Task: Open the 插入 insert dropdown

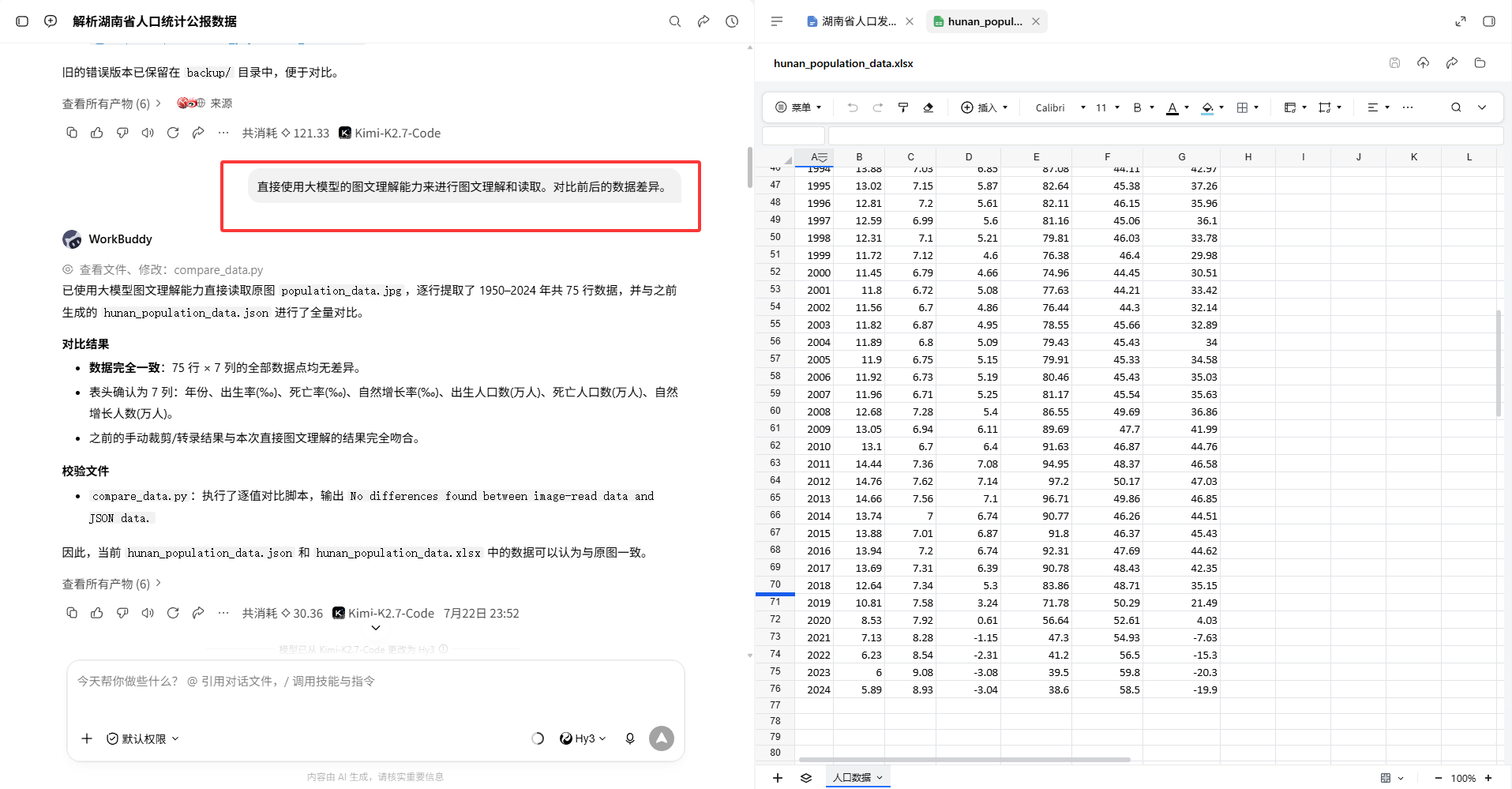Action: click(985, 107)
